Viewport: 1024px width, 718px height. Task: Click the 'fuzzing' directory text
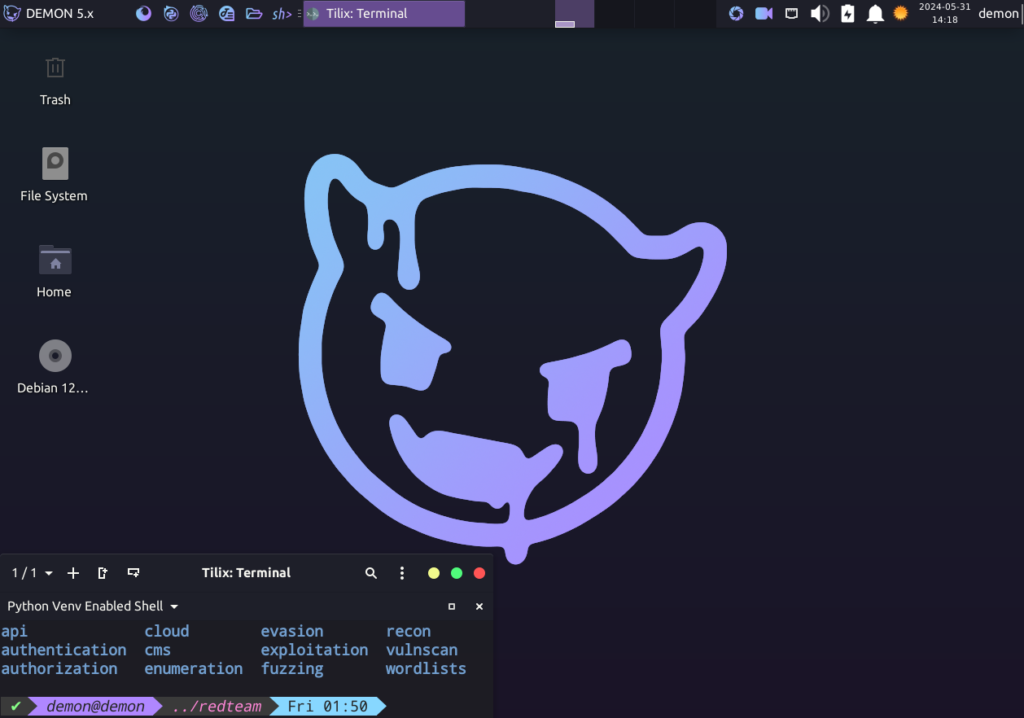[292, 669]
